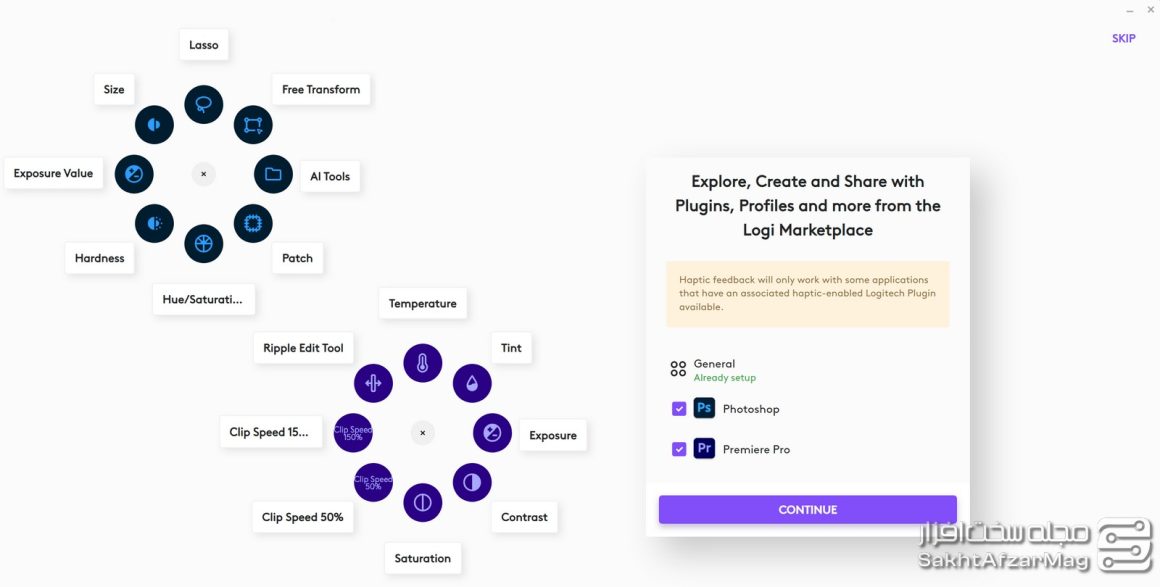Screen dimensions: 1160x587
Task: Click the General plugin entry
Action: coord(714,369)
